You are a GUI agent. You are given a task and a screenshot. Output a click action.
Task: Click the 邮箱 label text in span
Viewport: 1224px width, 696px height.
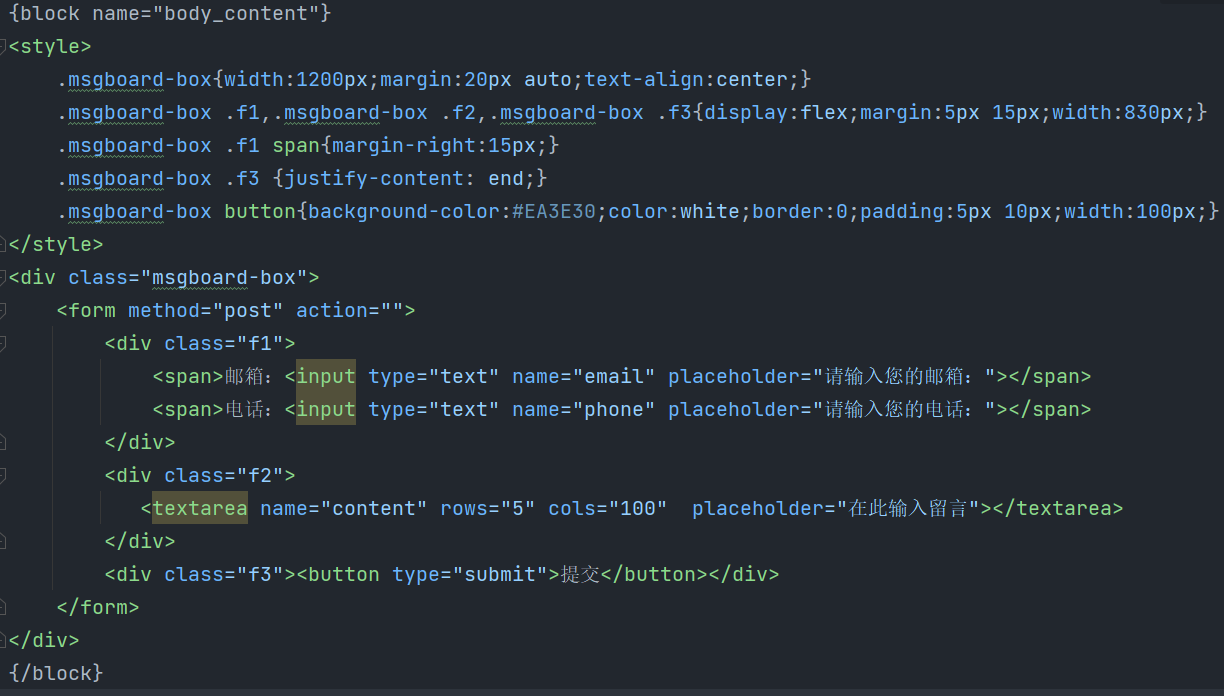tap(244, 376)
